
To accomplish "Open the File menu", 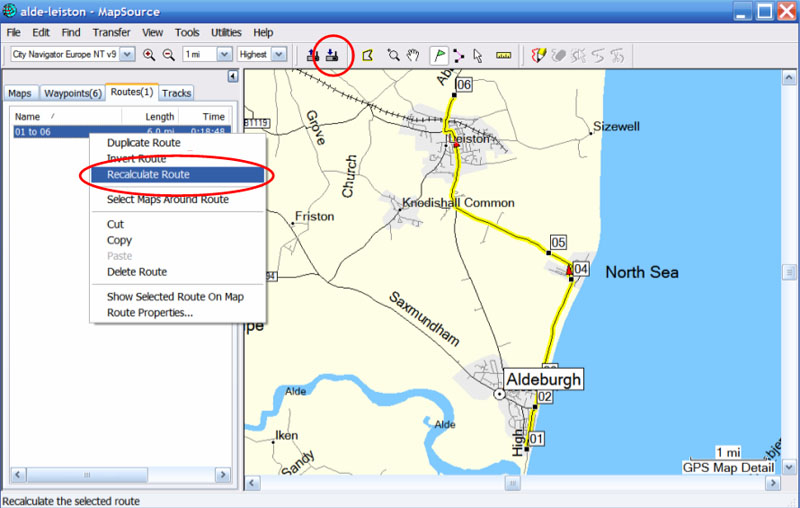I will click(13, 33).
